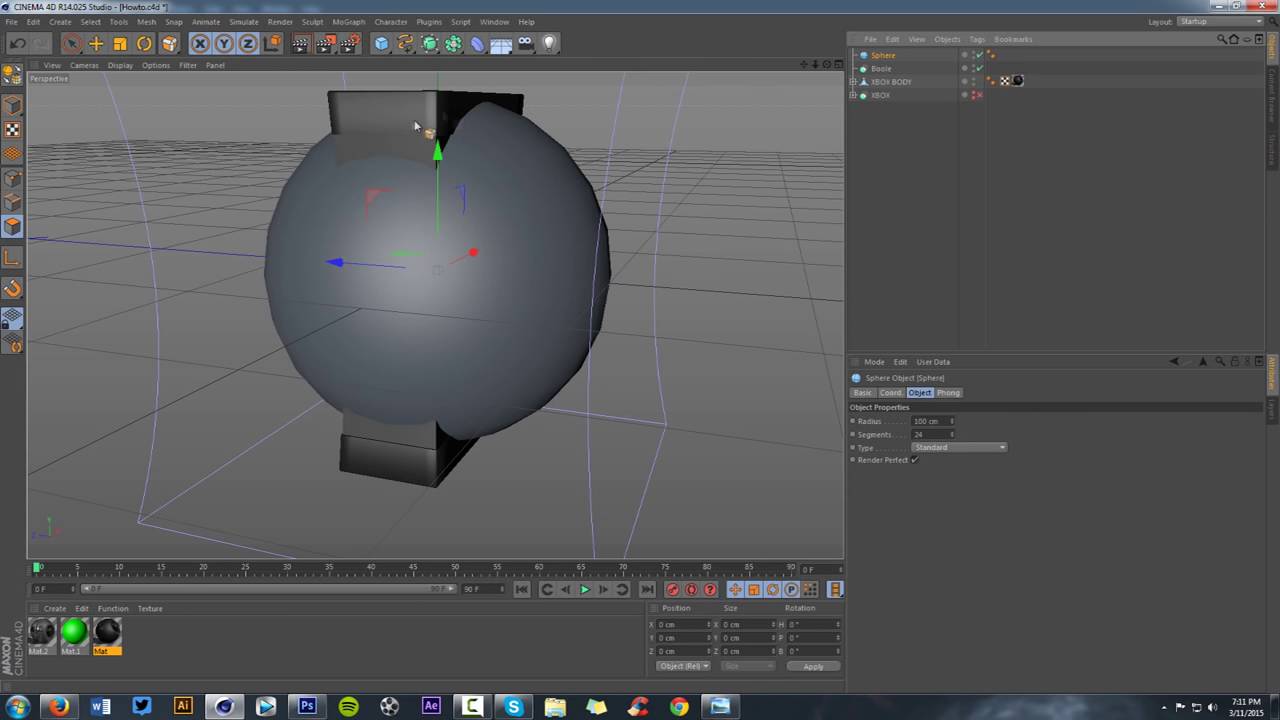Add a light object
Viewport: 1280px width, 720px height.
coord(549,43)
